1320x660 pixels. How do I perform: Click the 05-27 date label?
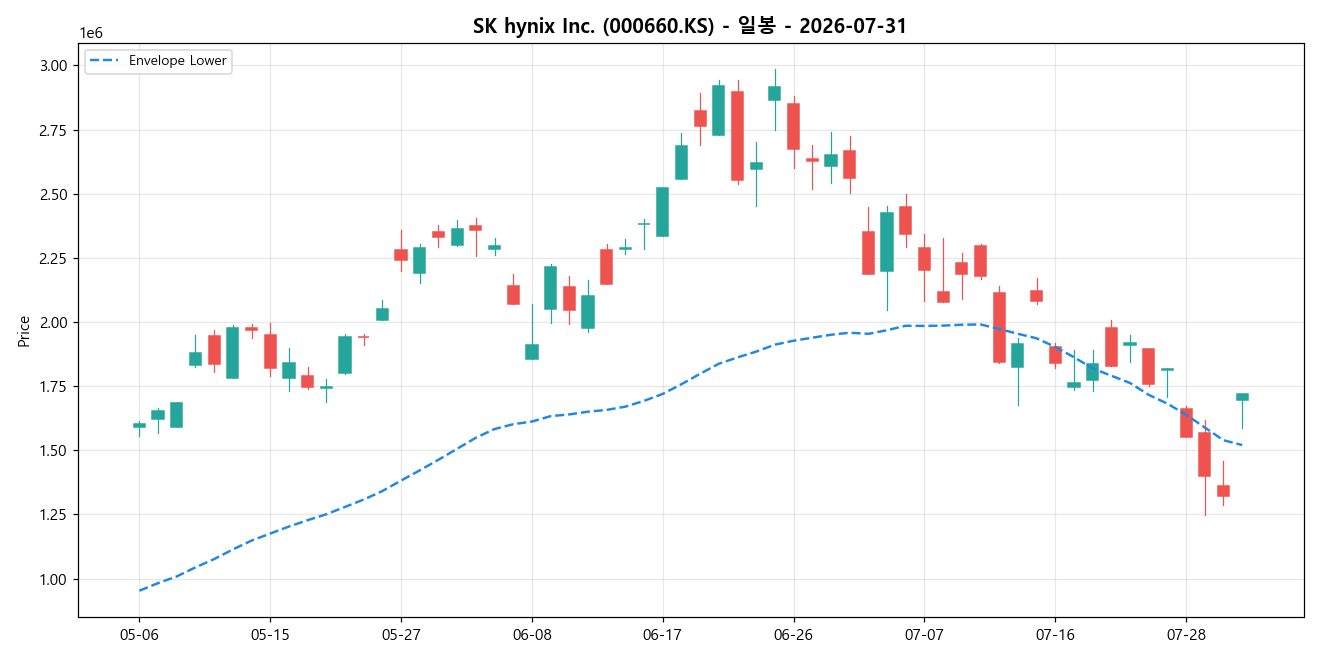pyautogui.click(x=401, y=635)
